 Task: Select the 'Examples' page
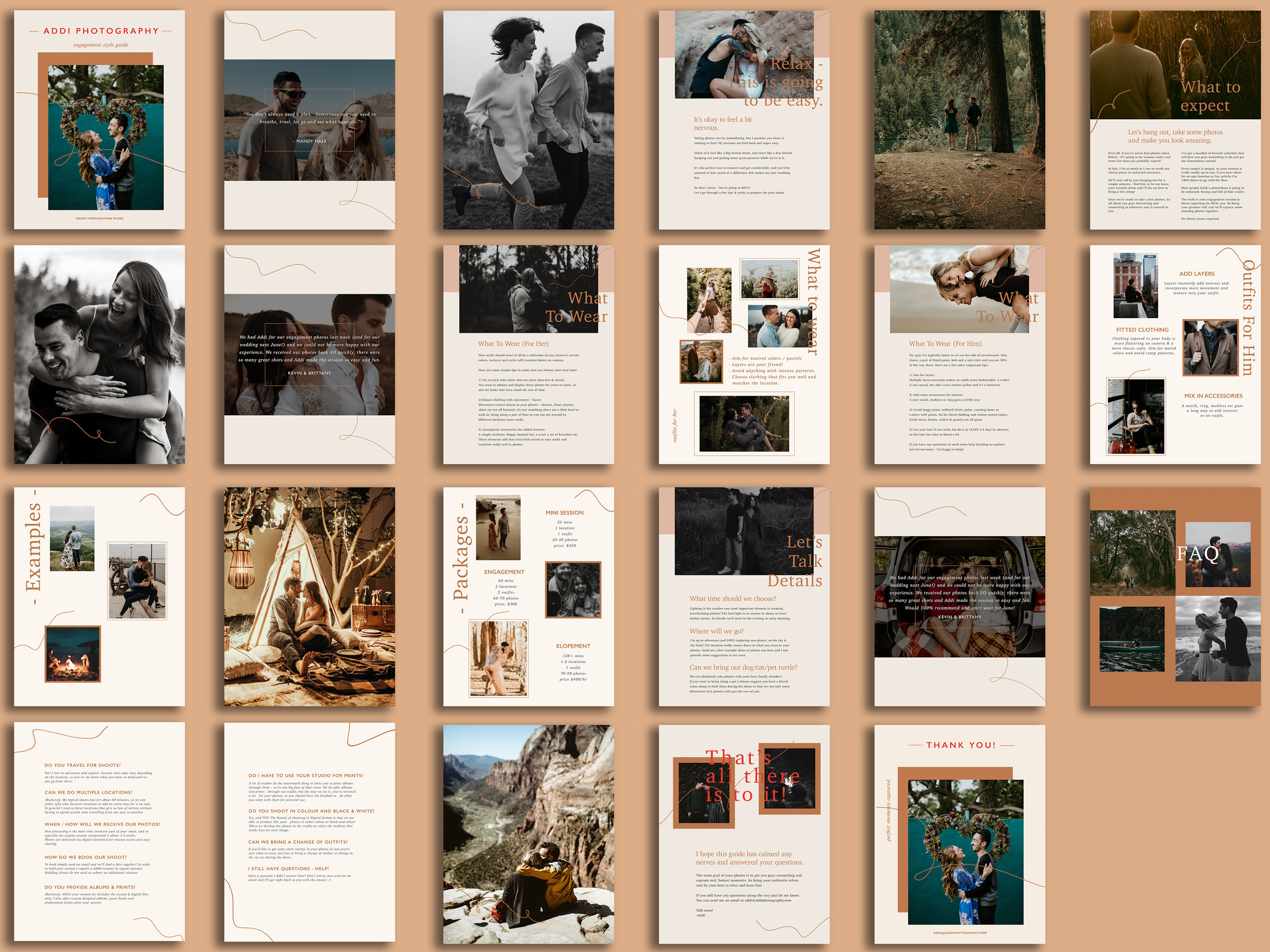click(x=99, y=597)
